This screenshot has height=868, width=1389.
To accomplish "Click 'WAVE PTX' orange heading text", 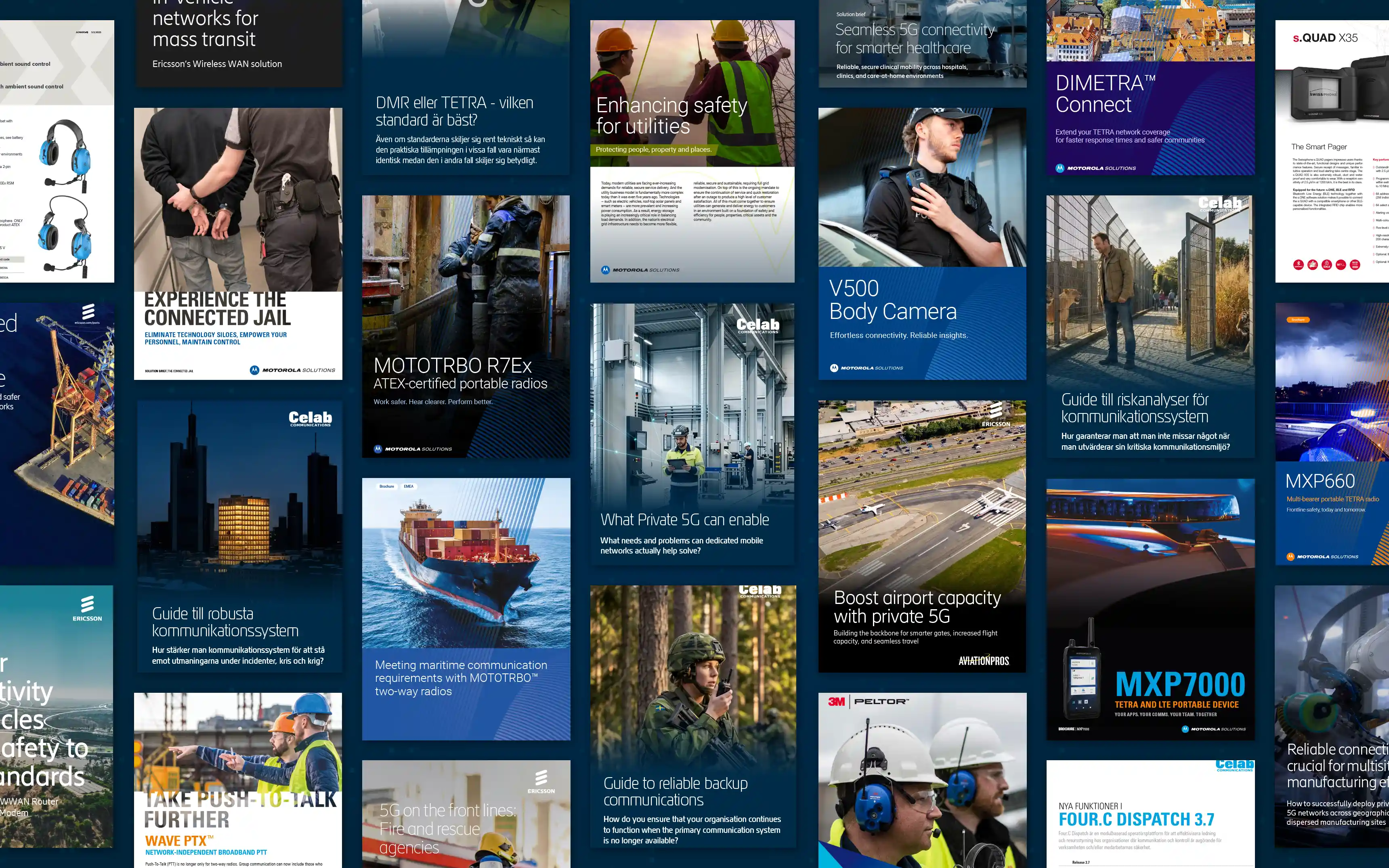I will (179, 841).
